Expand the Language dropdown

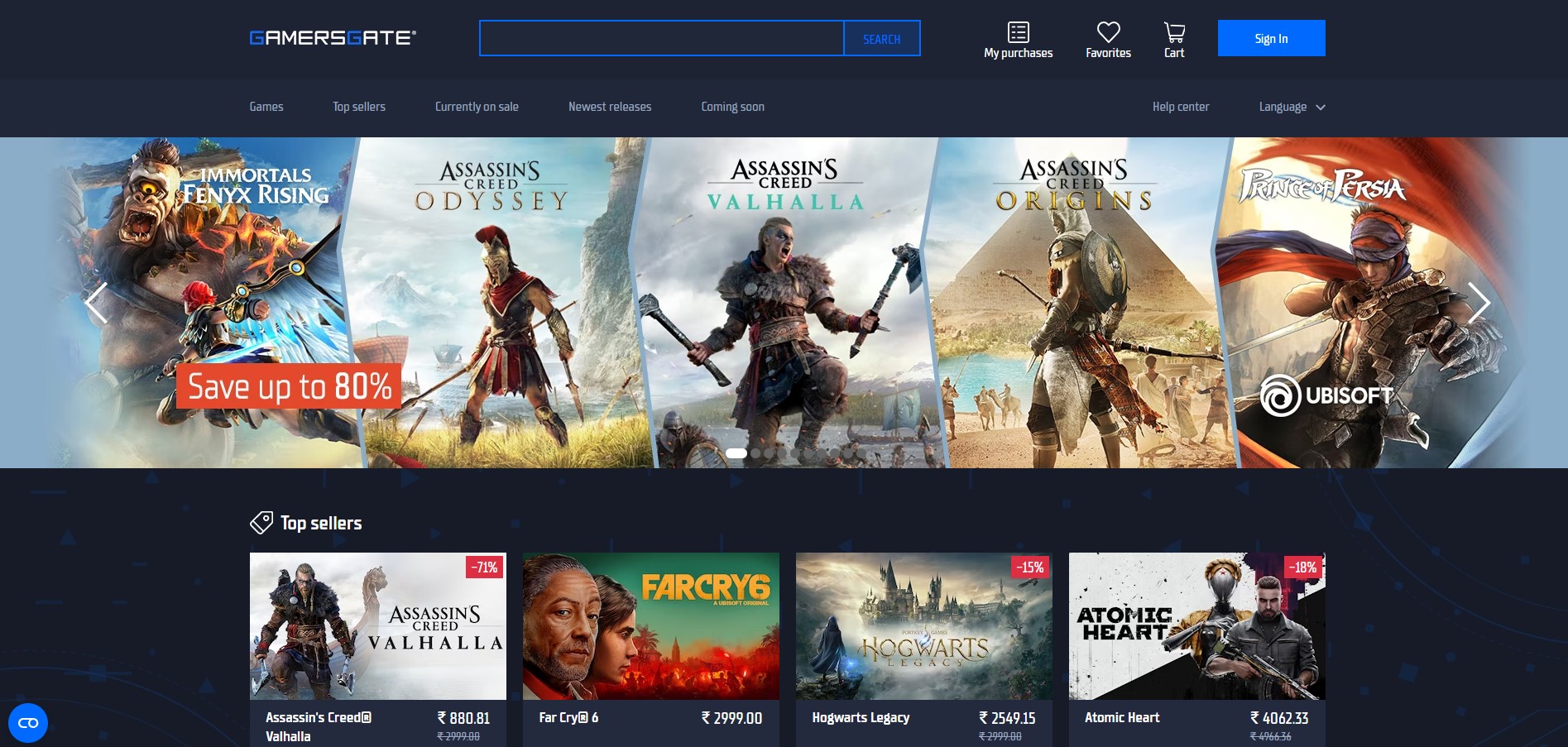click(x=1292, y=107)
